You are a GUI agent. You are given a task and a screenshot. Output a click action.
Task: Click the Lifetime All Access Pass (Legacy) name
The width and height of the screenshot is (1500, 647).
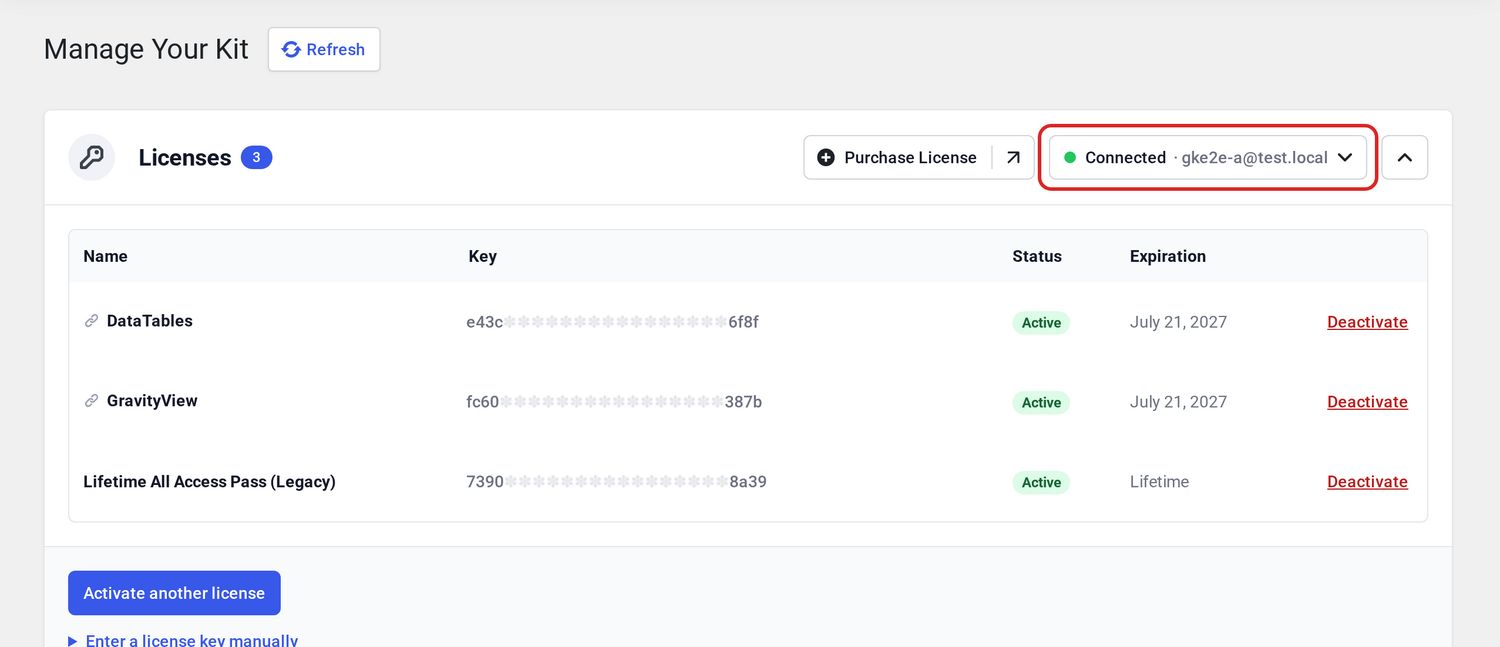click(209, 482)
